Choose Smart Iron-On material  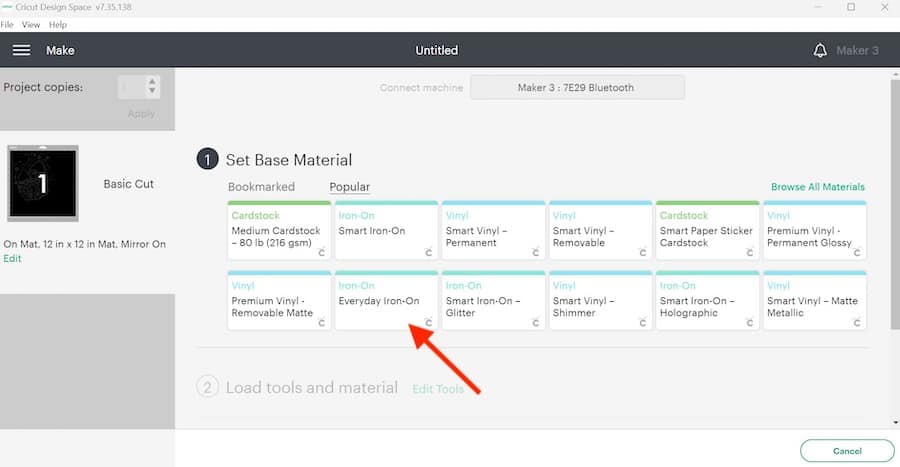[386, 231]
